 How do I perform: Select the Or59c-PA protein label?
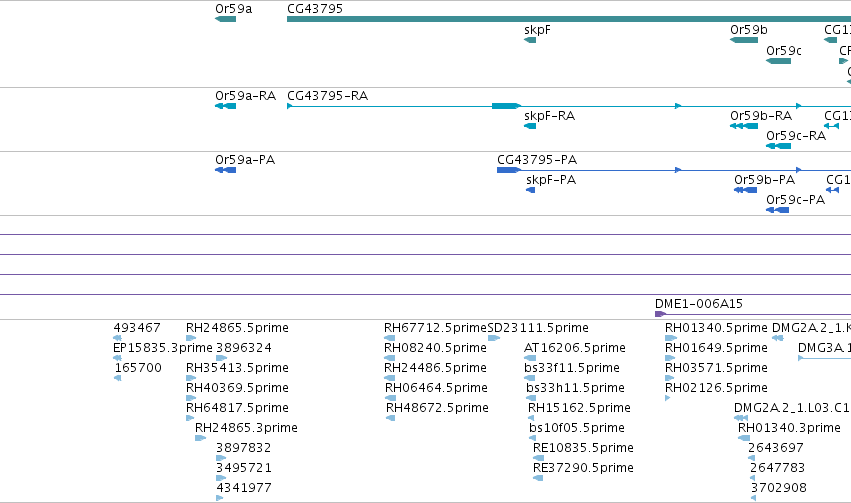pyautogui.click(x=796, y=200)
